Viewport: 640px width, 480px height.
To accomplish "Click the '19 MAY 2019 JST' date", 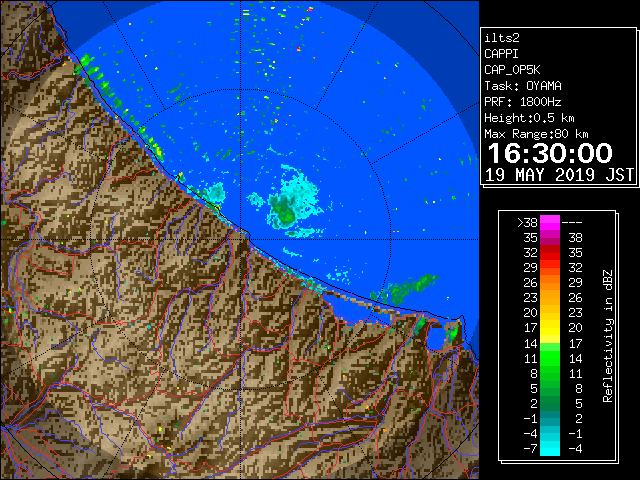I will click(x=559, y=175).
